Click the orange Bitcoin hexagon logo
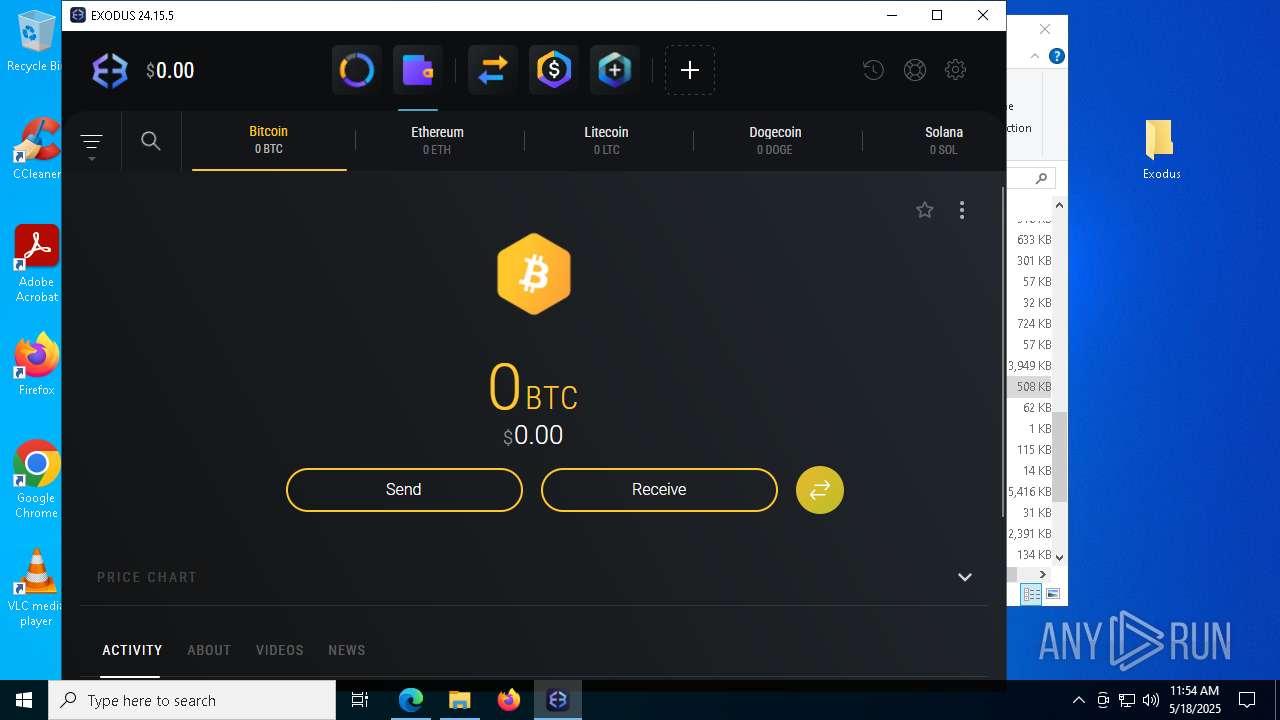 coord(534,274)
